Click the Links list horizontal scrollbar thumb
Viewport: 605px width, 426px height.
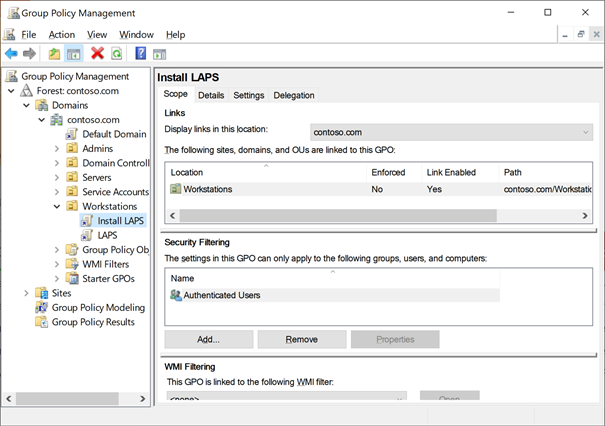tap(338, 216)
